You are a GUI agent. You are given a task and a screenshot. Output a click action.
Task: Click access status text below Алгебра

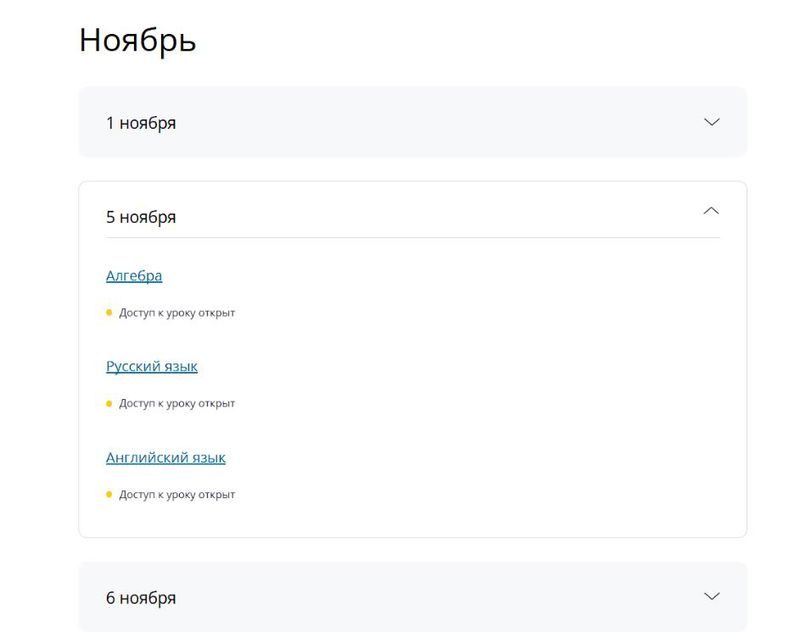click(177, 313)
